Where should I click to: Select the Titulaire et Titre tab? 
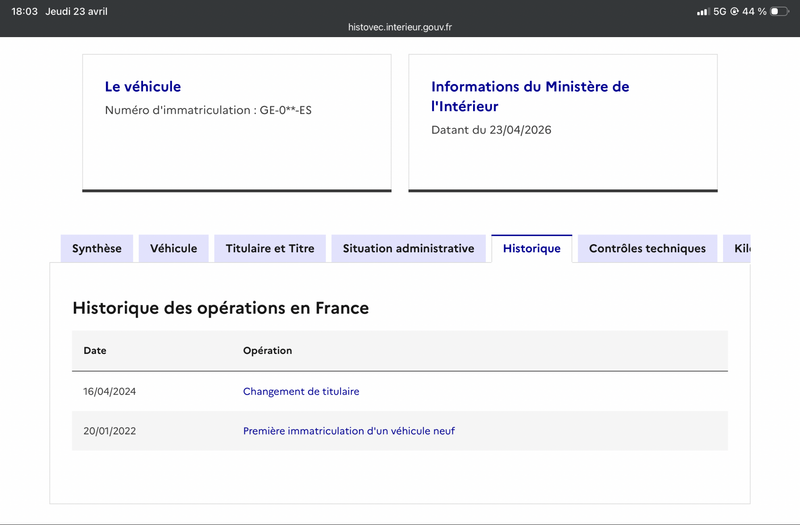pos(270,249)
